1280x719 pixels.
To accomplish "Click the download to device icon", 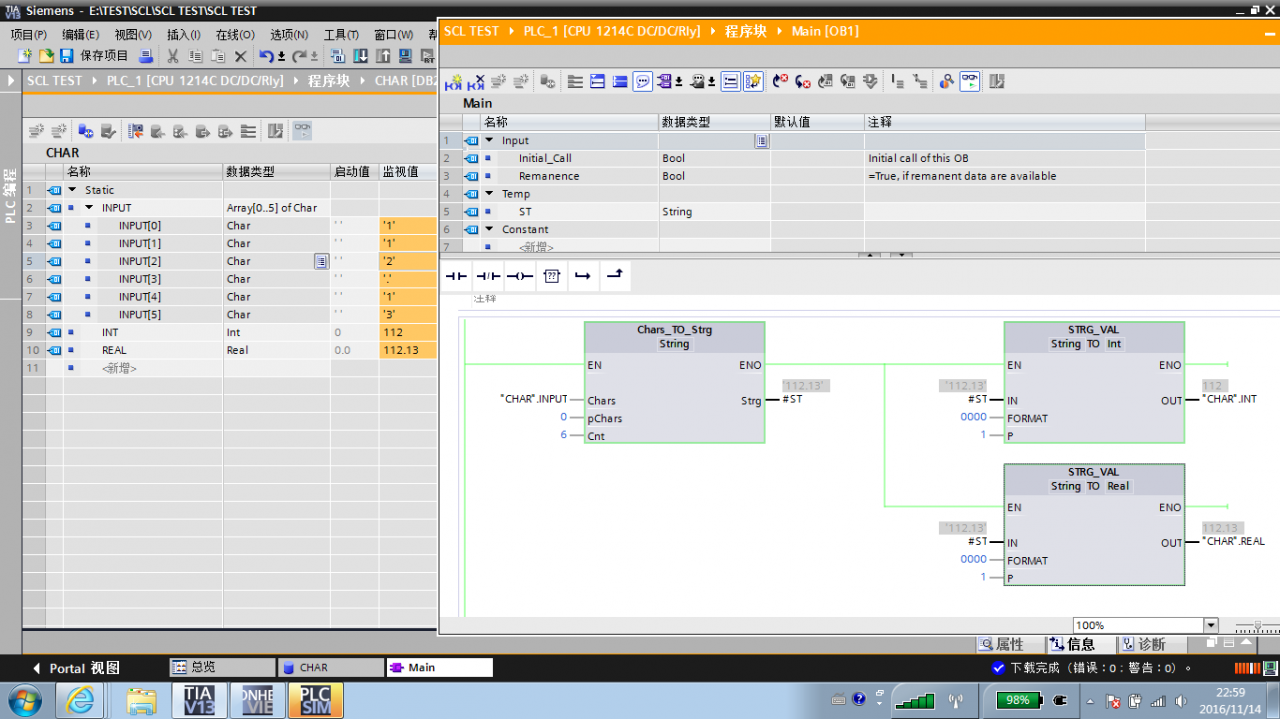I will [x=360, y=56].
